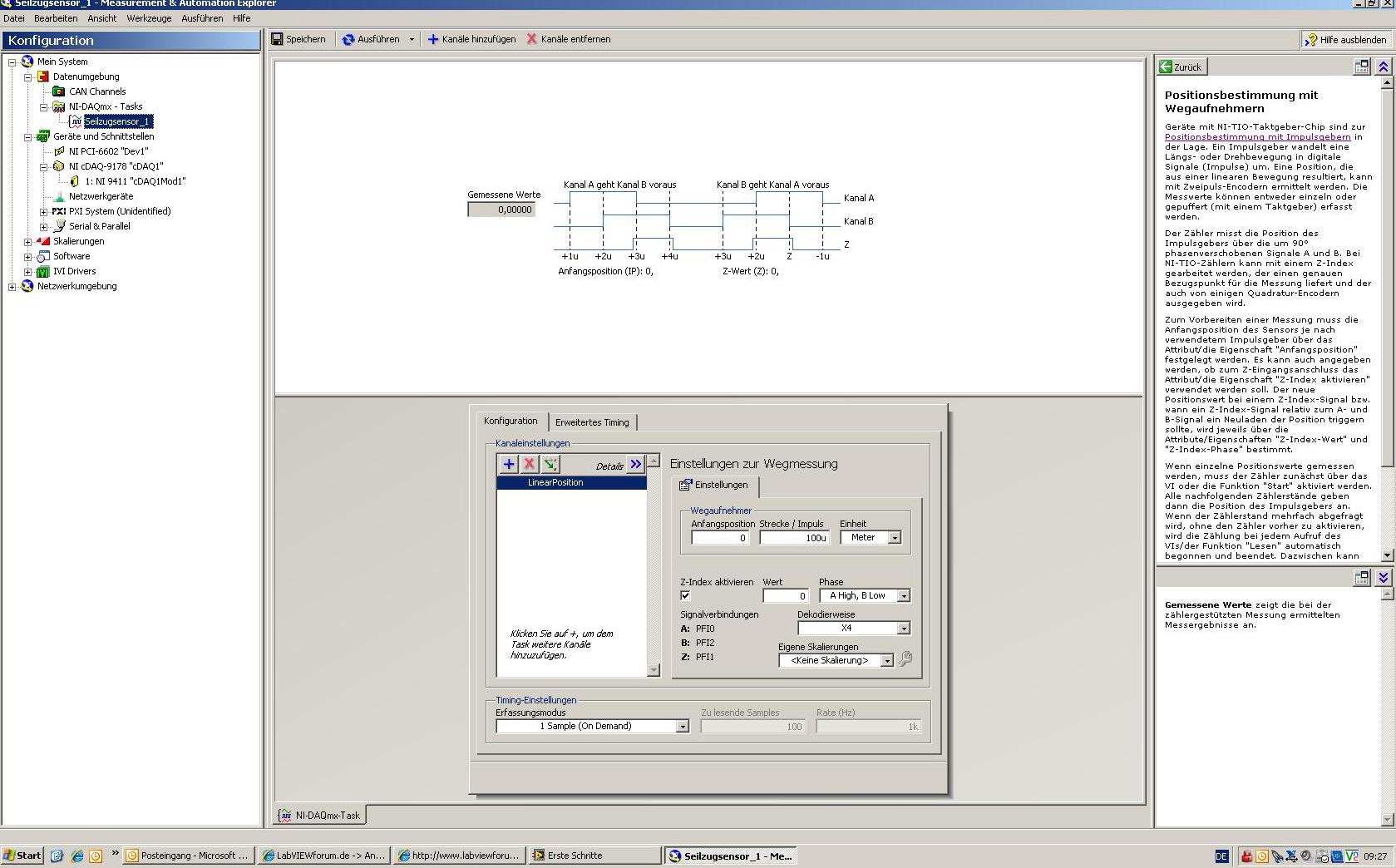Click the IVI Drivers icon
The height and width of the screenshot is (868, 1396).
coord(43,271)
